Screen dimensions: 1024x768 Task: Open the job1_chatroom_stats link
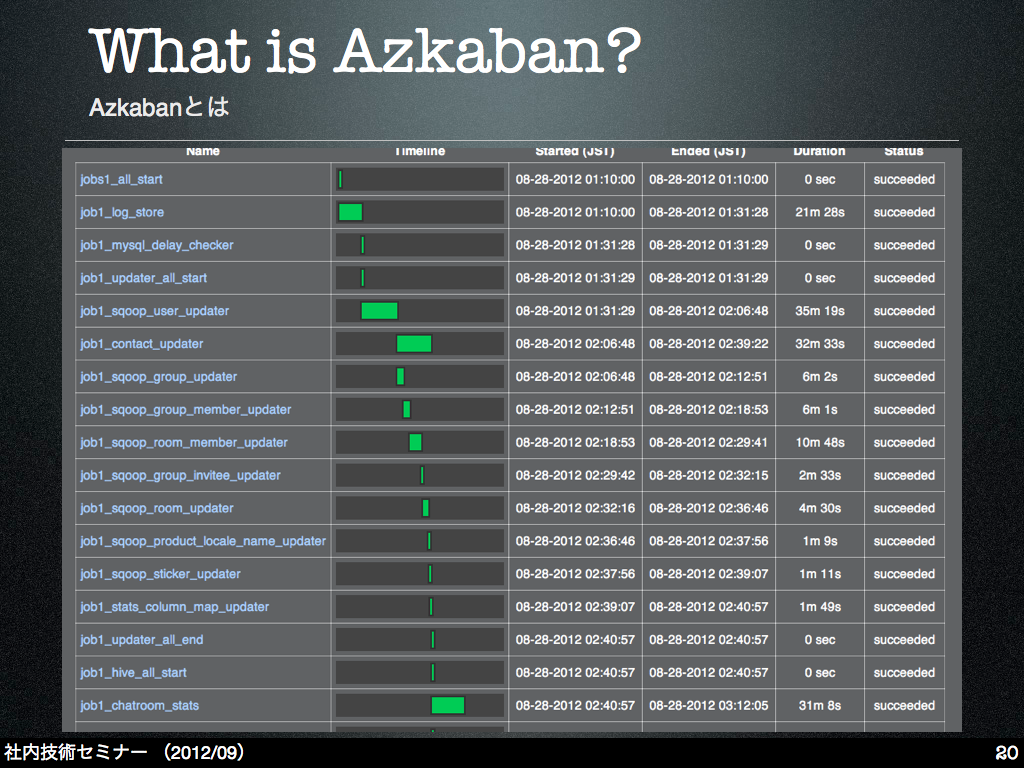point(140,705)
